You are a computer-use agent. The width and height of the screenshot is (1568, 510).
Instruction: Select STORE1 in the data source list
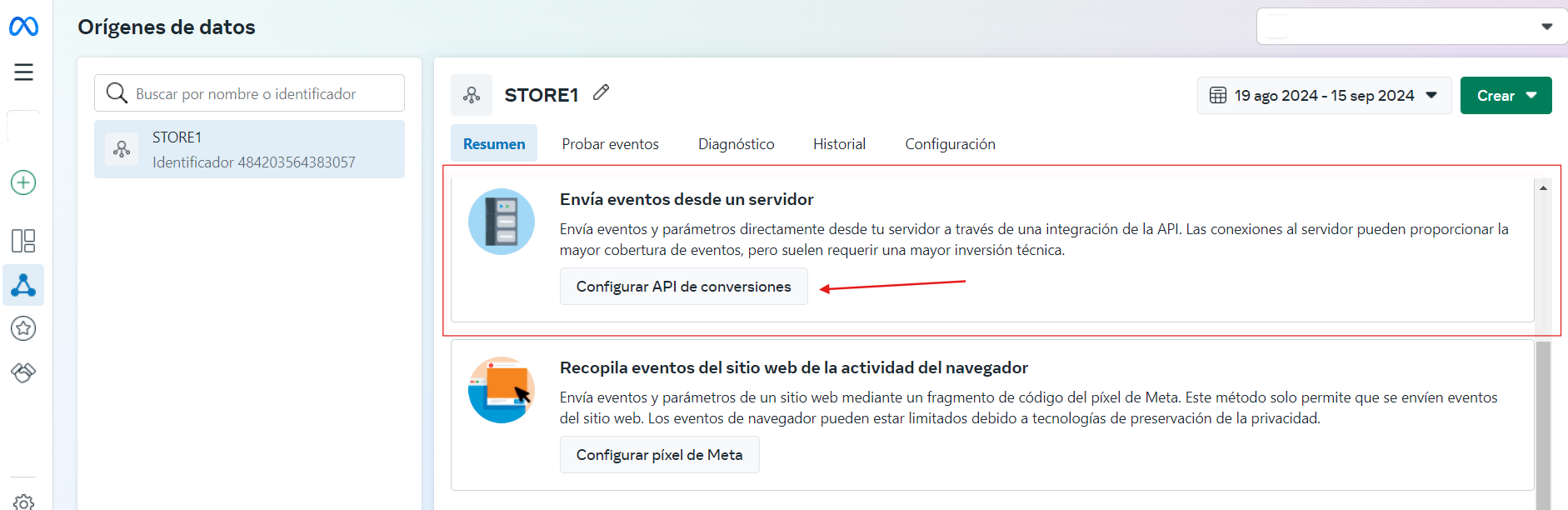coord(249,149)
